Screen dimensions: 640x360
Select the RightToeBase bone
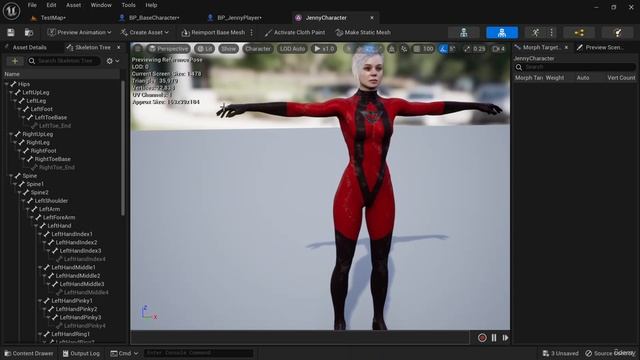(x=53, y=159)
